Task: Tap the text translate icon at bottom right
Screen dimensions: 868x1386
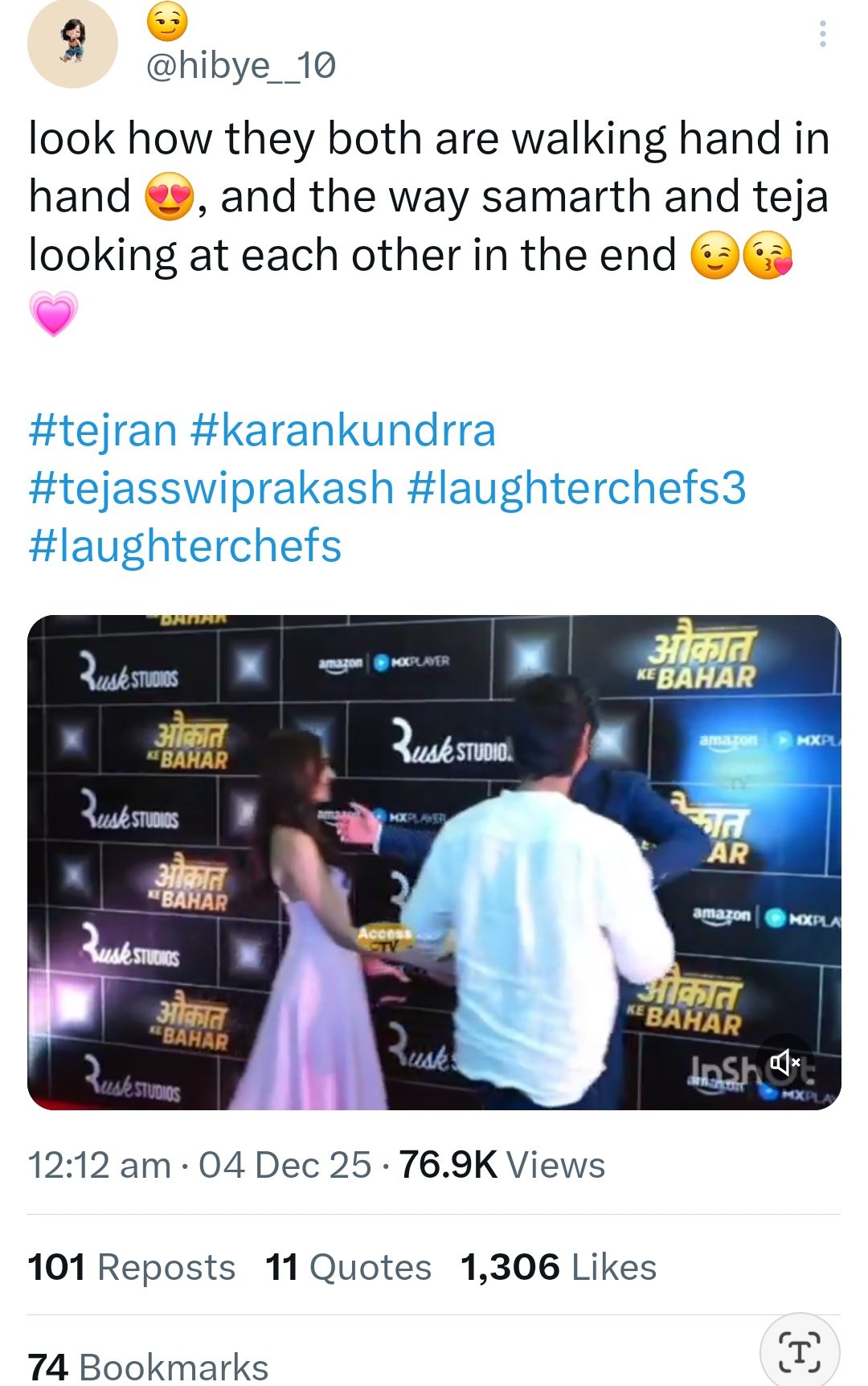Action: 800,1351
